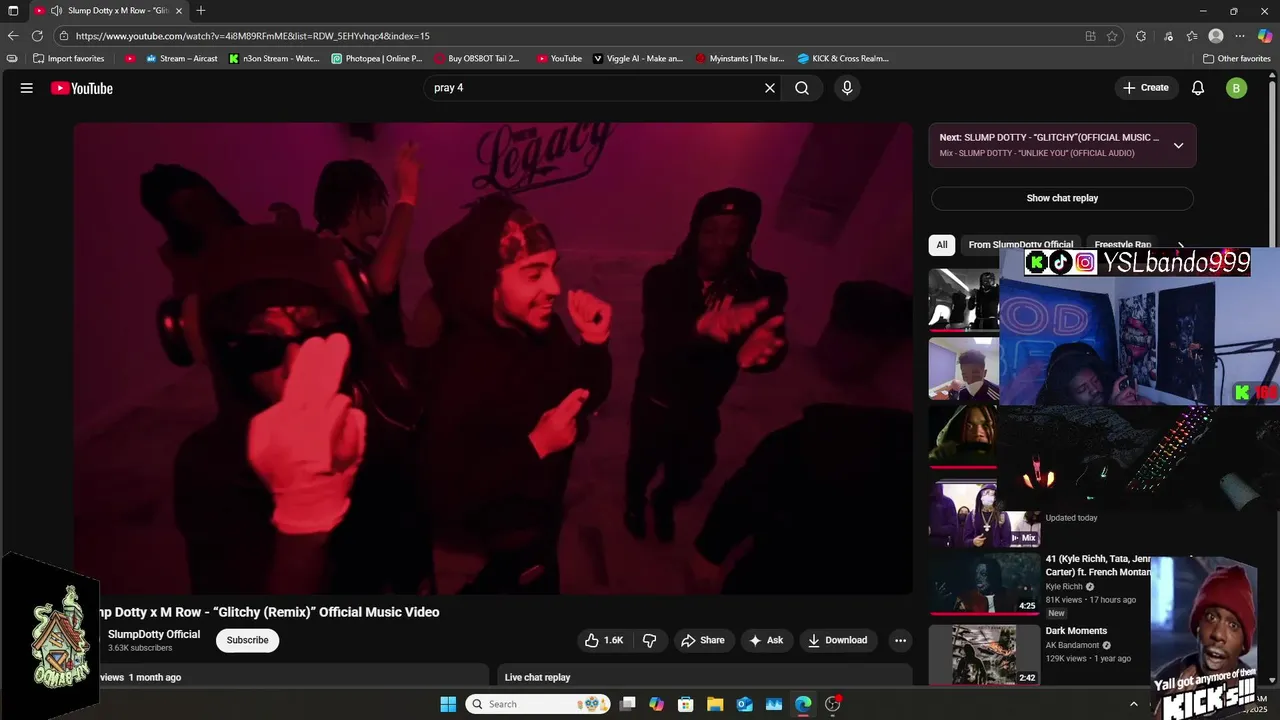
Task: Clear the search text with X
Action: [x=770, y=88]
